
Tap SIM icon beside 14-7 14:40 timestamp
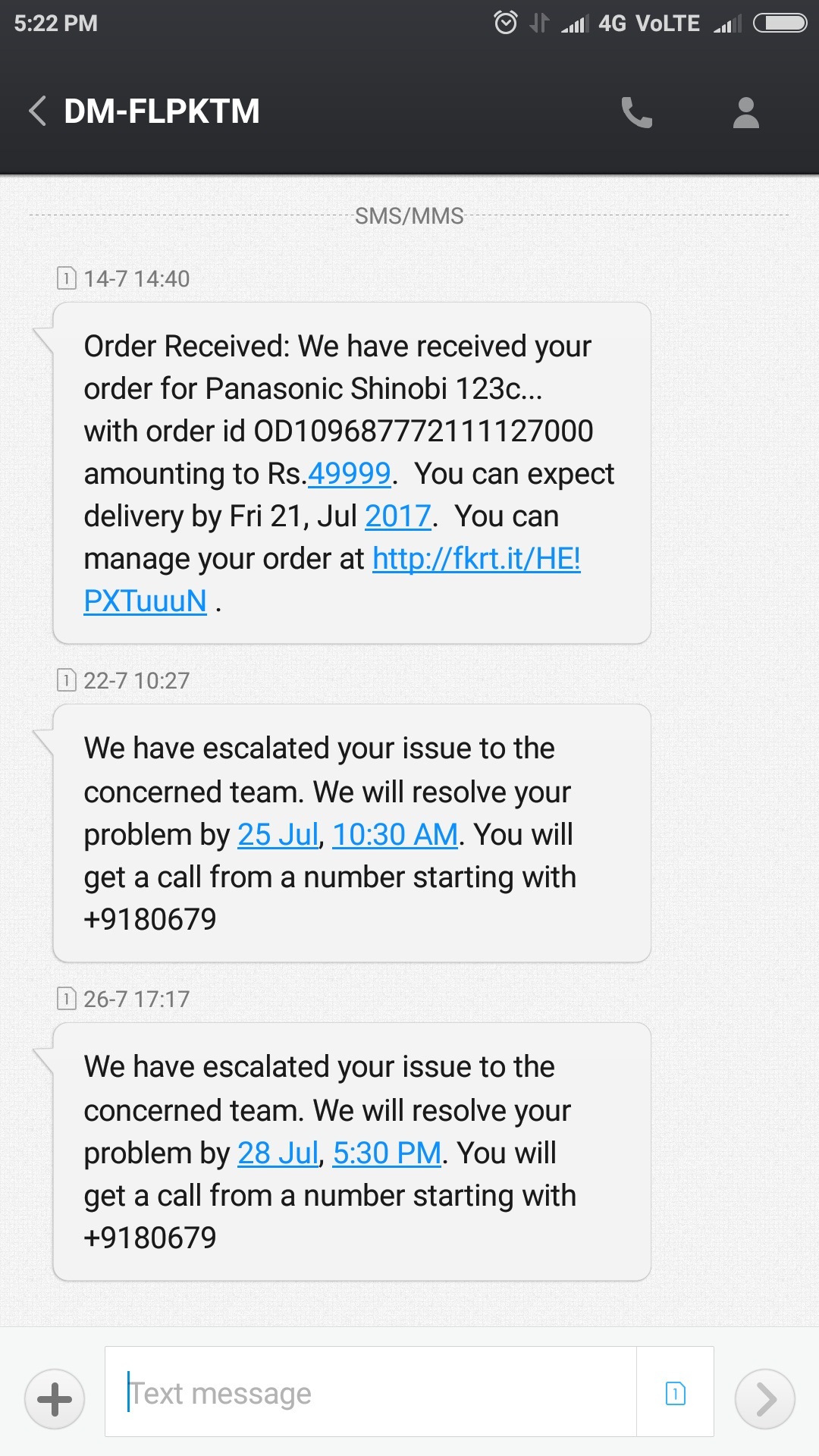pyautogui.click(x=67, y=278)
